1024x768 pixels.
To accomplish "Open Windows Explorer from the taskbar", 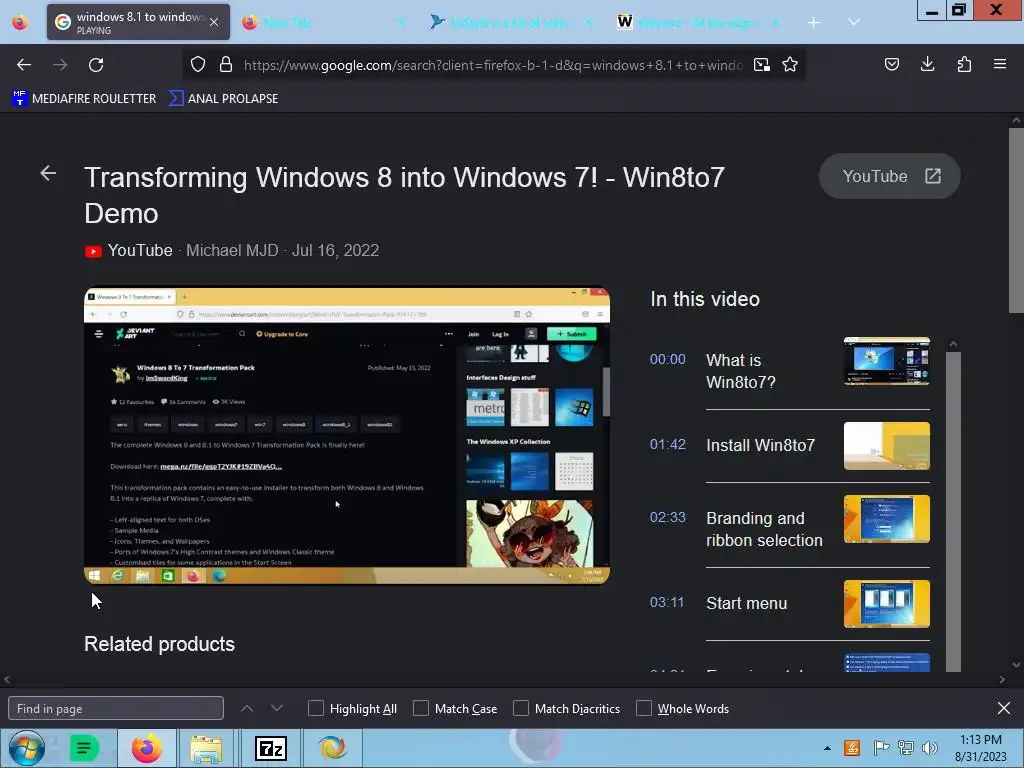I will [206, 748].
